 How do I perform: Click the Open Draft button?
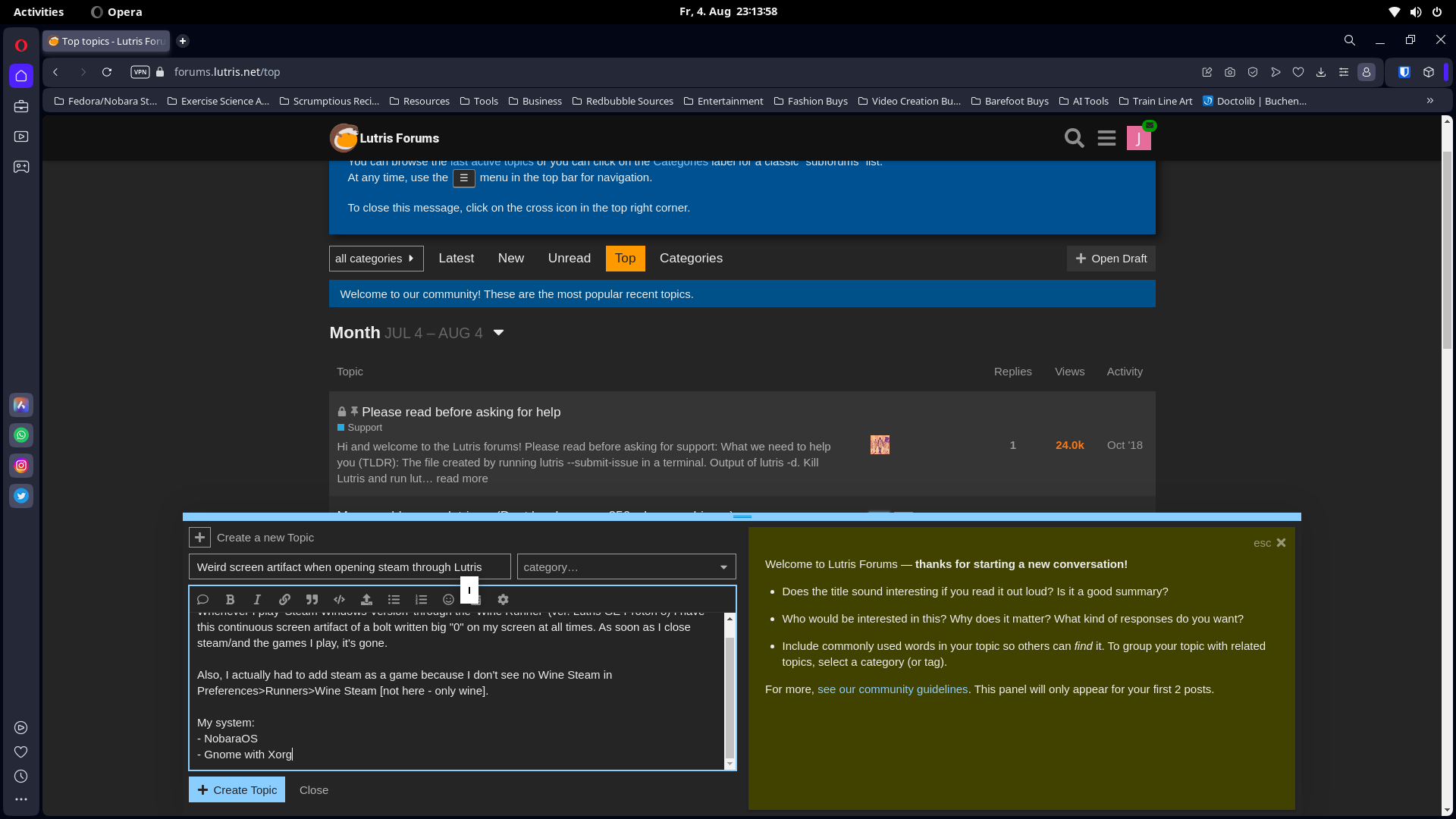1111,259
